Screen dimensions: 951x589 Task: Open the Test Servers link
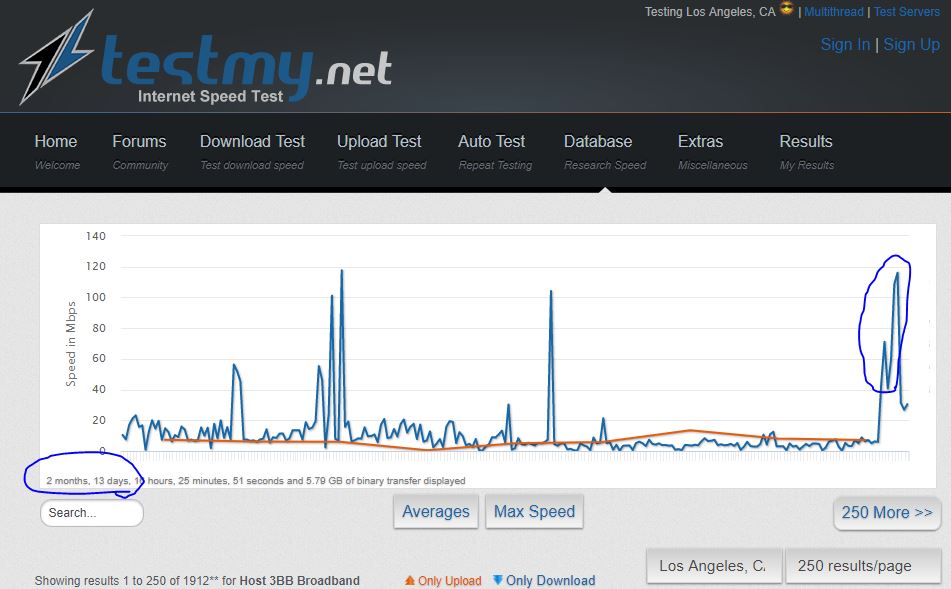click(907, 12)
